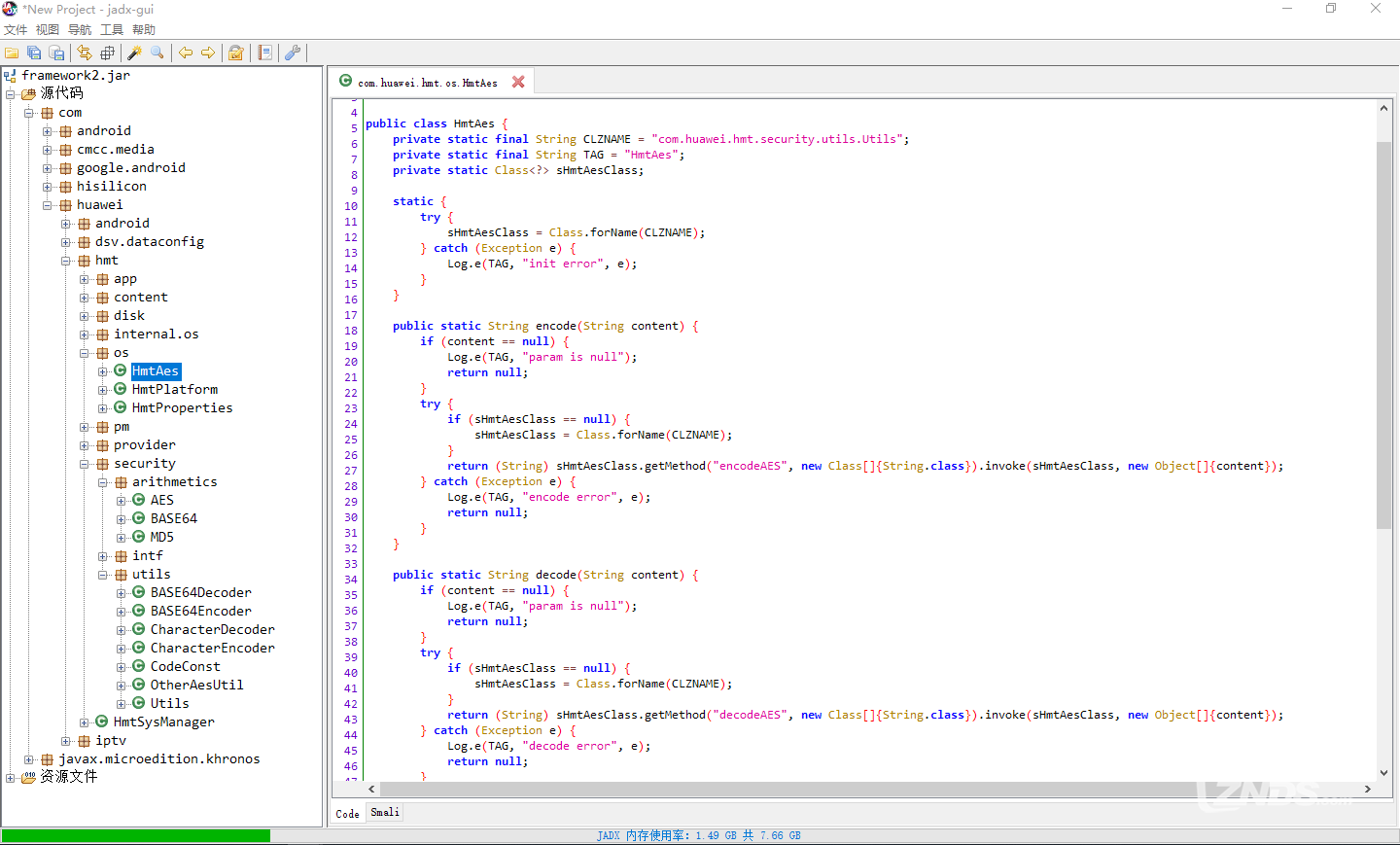The height and width of the screenshot is (845, 1400).
Task: Open the log viewer notebook icon
Action: click(x=265, y=53)
